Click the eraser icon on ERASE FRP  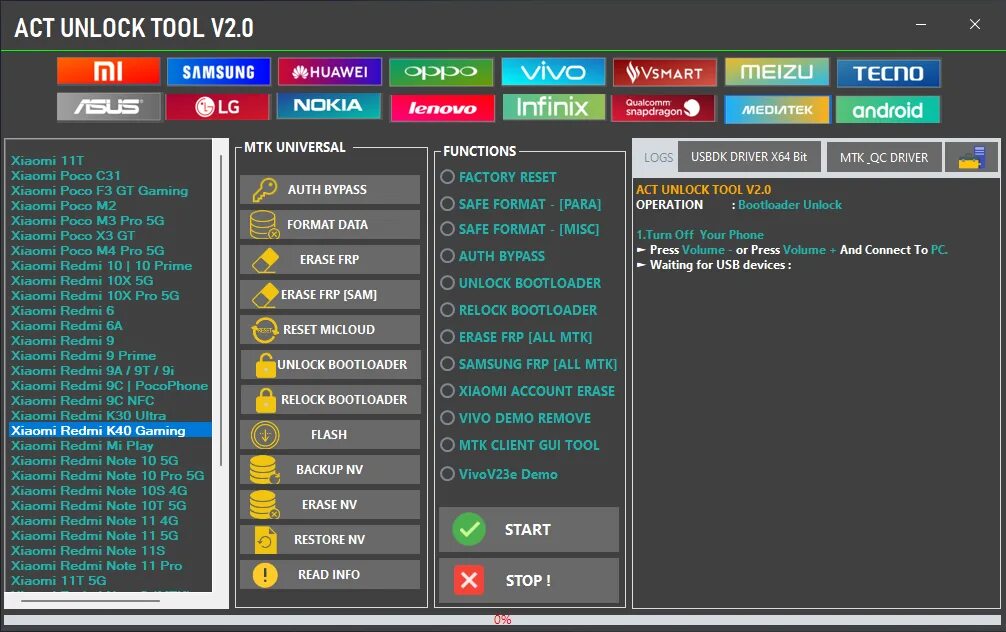(x=265, y=260)
